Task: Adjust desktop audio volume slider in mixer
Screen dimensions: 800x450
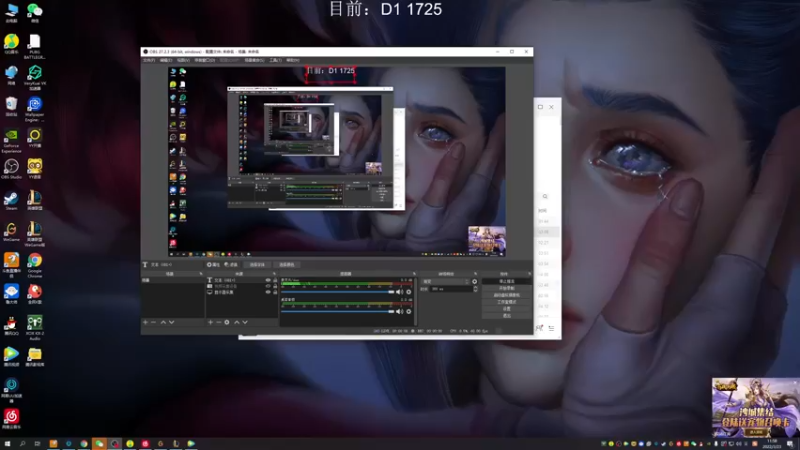Action: click(338, 311)
